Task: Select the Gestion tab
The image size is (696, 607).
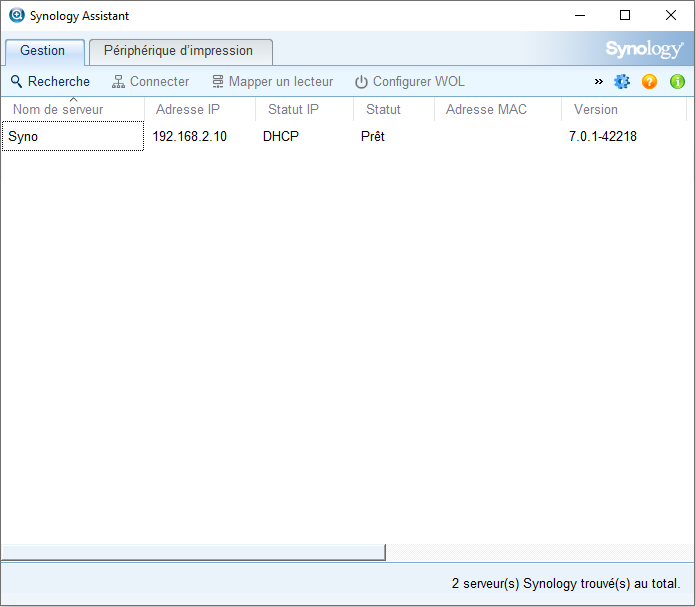Action: pyautogui.click(x=43, y=51)
